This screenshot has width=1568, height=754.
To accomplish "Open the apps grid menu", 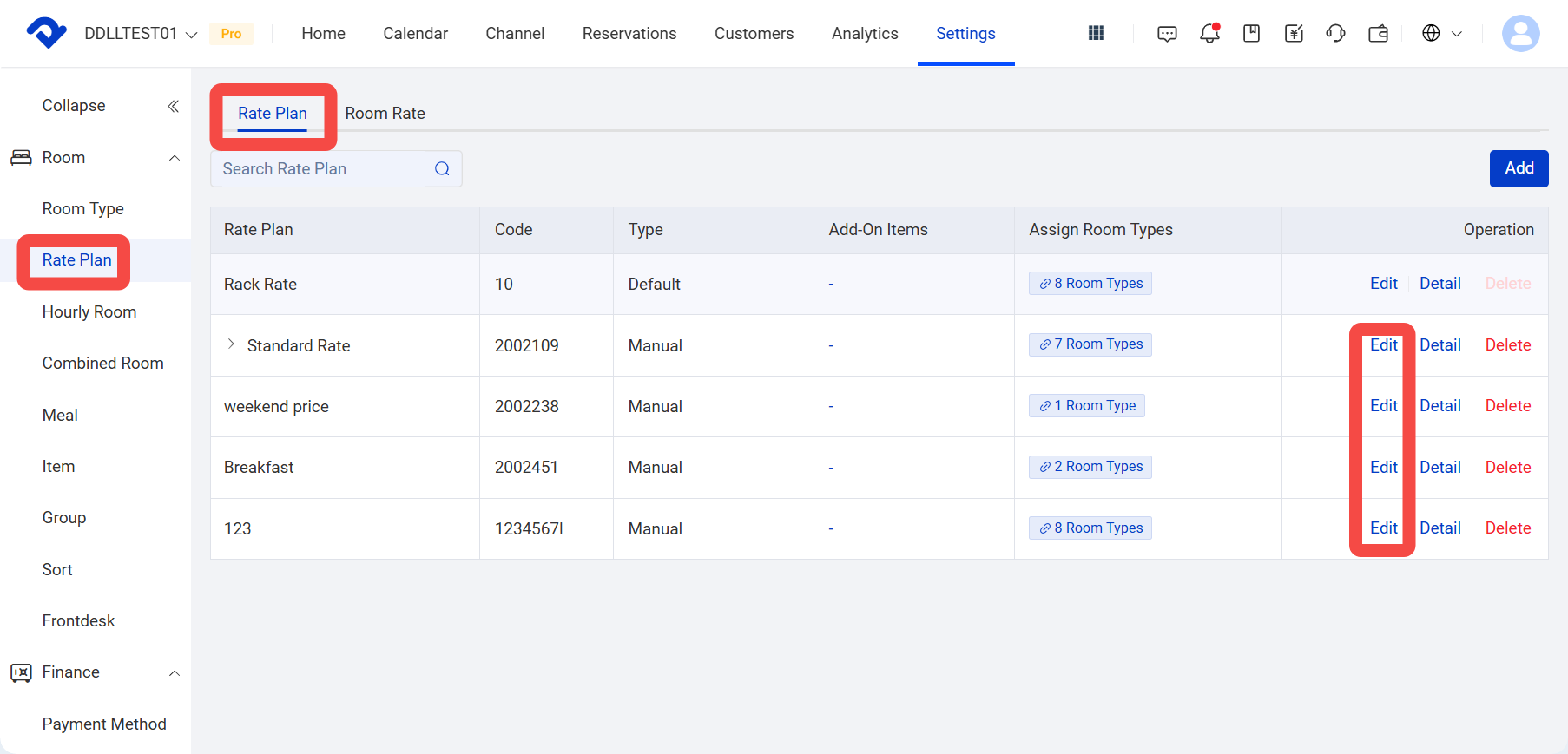I will tap(1096, 33).
